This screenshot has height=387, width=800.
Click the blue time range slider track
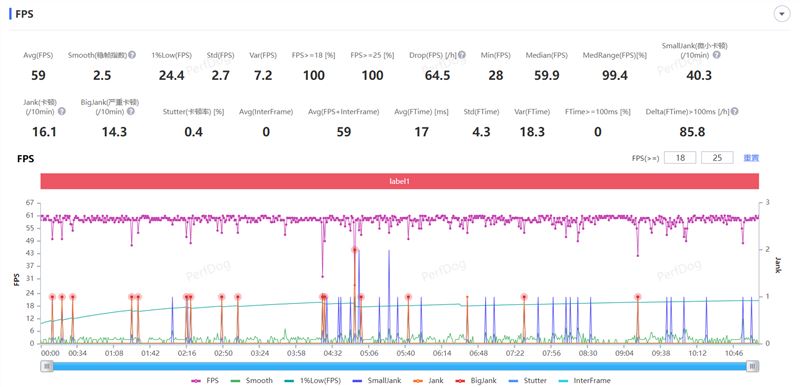399,366
